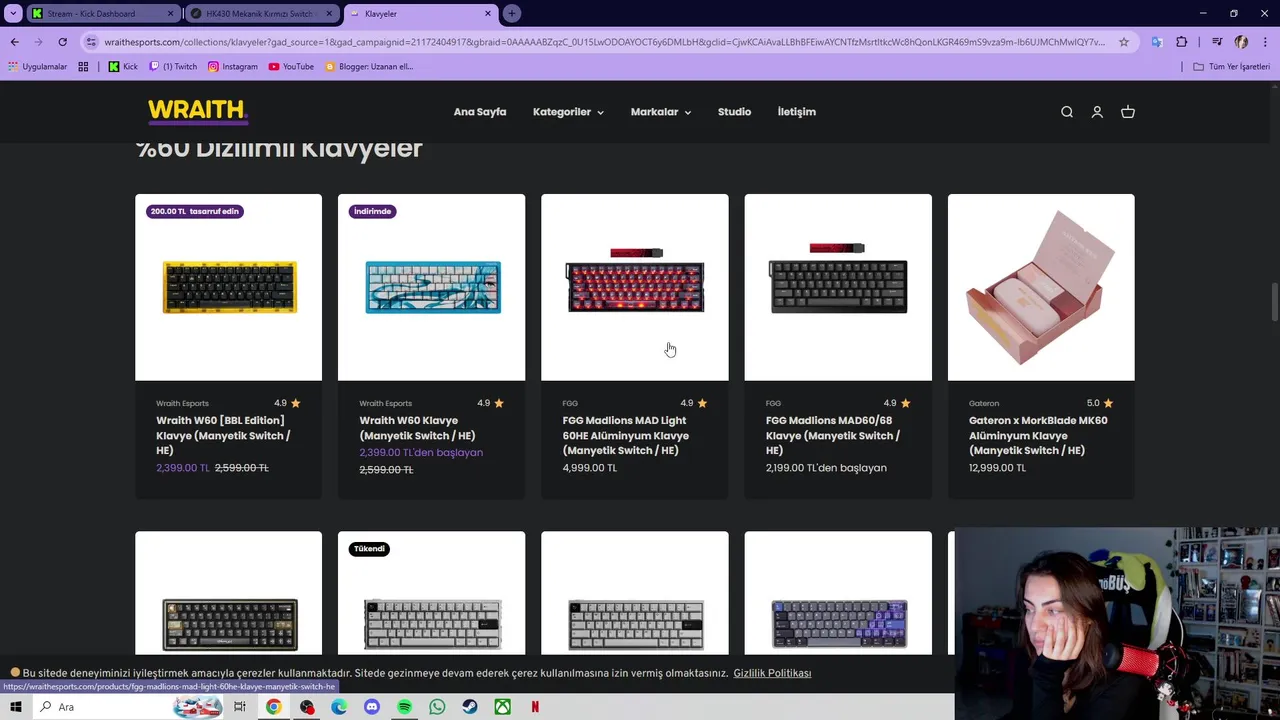The image size is (1280, 720).
Task: Expand the Kategoriler dropdown menu
Action: click(568, 112)
